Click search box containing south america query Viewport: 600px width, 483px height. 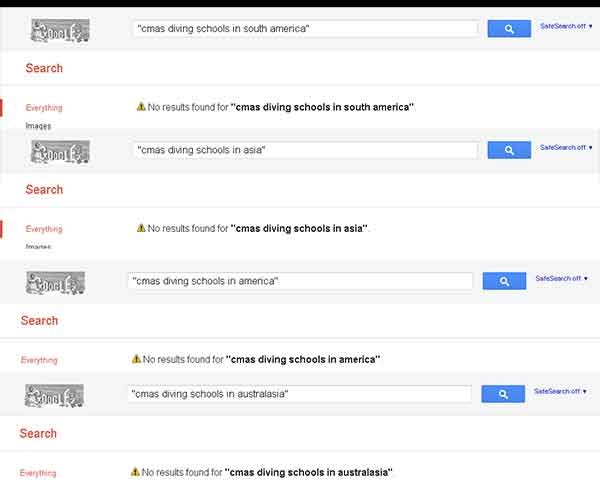(x=305, y=29)
